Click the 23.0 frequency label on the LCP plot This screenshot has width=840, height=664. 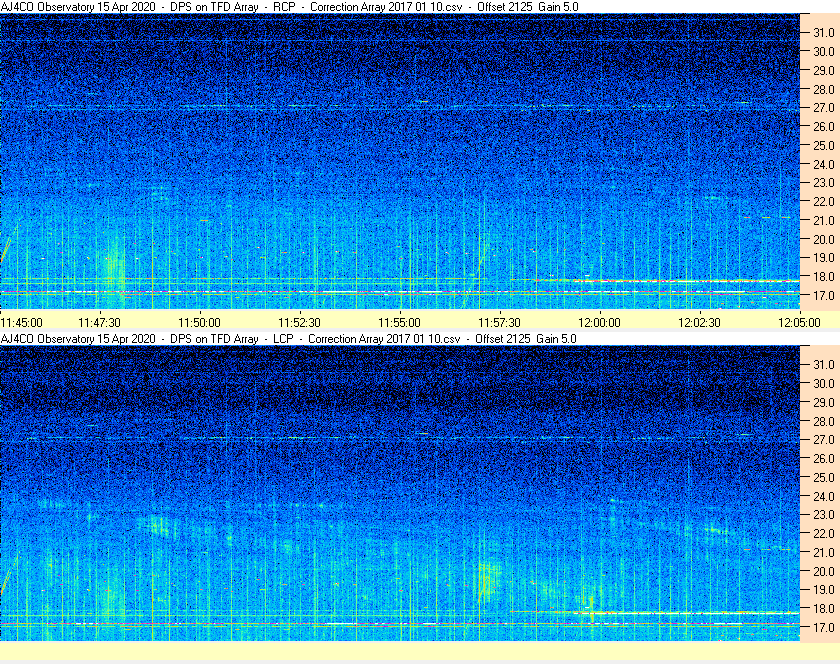(824, 514)
